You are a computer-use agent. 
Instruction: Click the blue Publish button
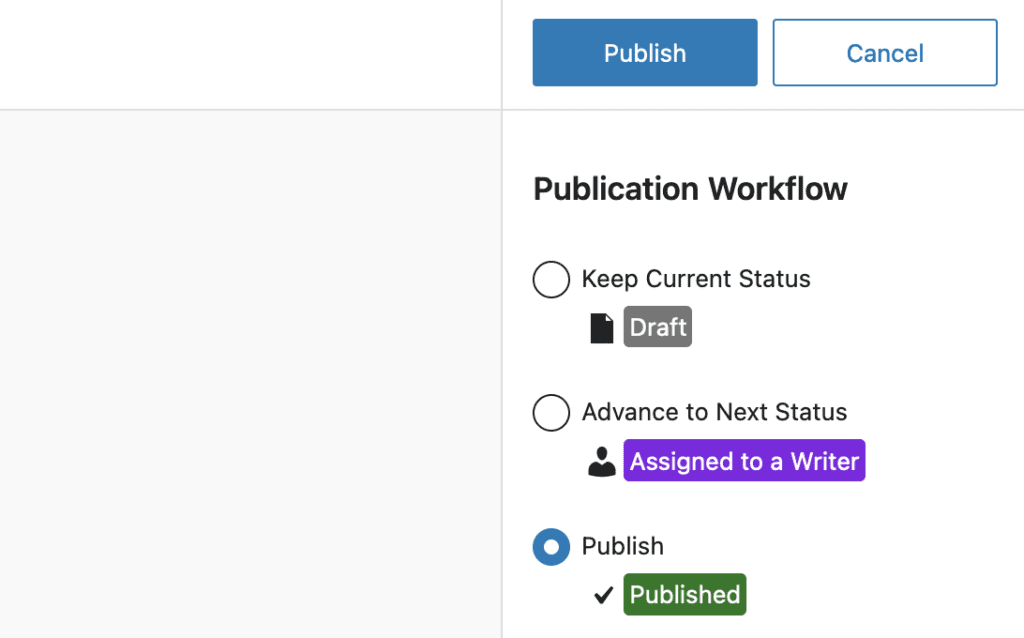[x=644, y=52]
